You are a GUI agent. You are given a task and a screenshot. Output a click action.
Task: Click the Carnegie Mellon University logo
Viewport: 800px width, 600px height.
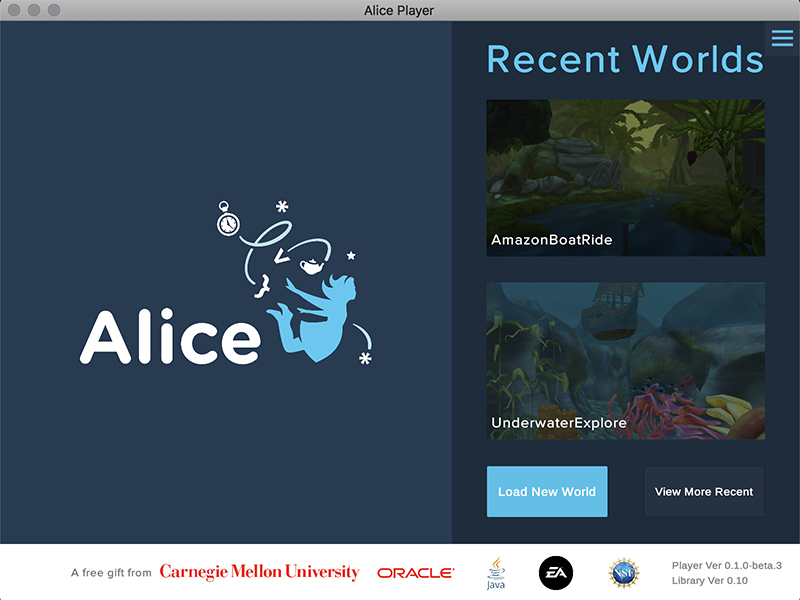(x=259, y=572)
